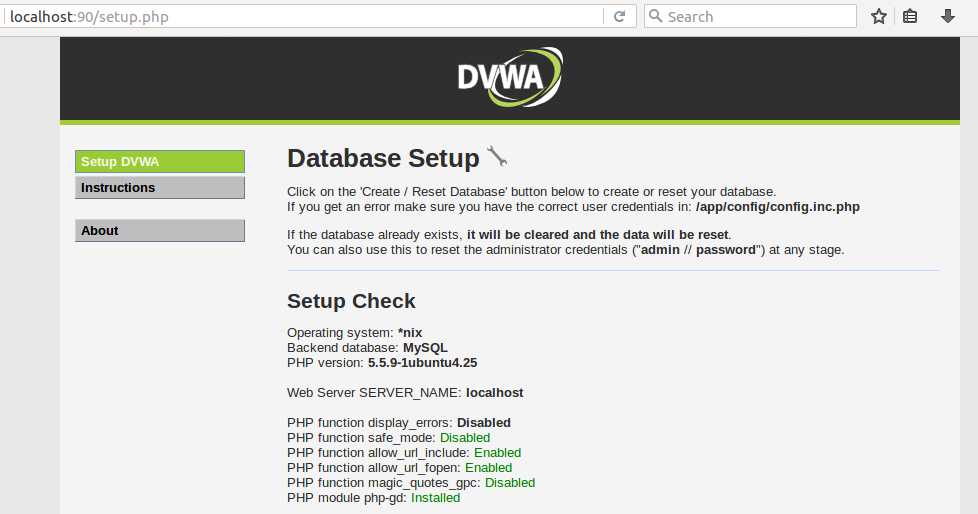
Task: Focus the localhost:90/setup.php address bar
Action: tap(303, 16)
